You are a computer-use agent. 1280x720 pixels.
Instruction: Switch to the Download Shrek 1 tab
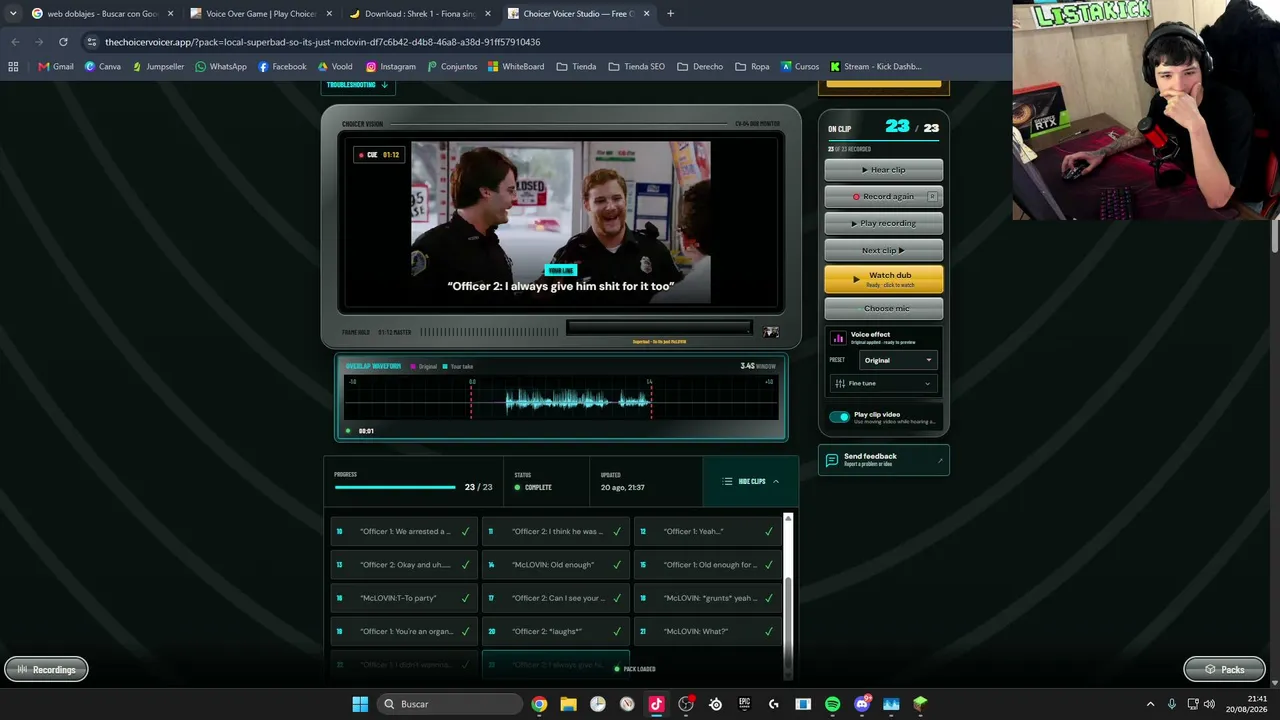pos(420,14)
